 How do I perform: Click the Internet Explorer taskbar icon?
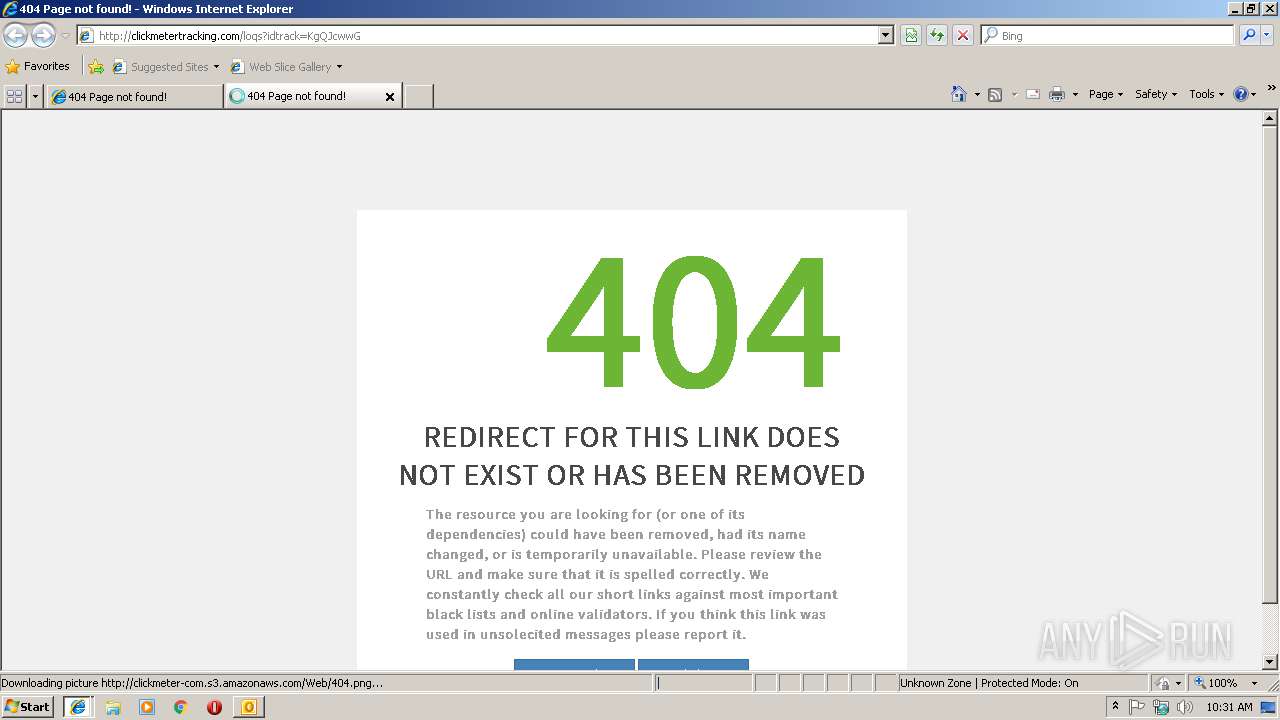click(78, 707)
